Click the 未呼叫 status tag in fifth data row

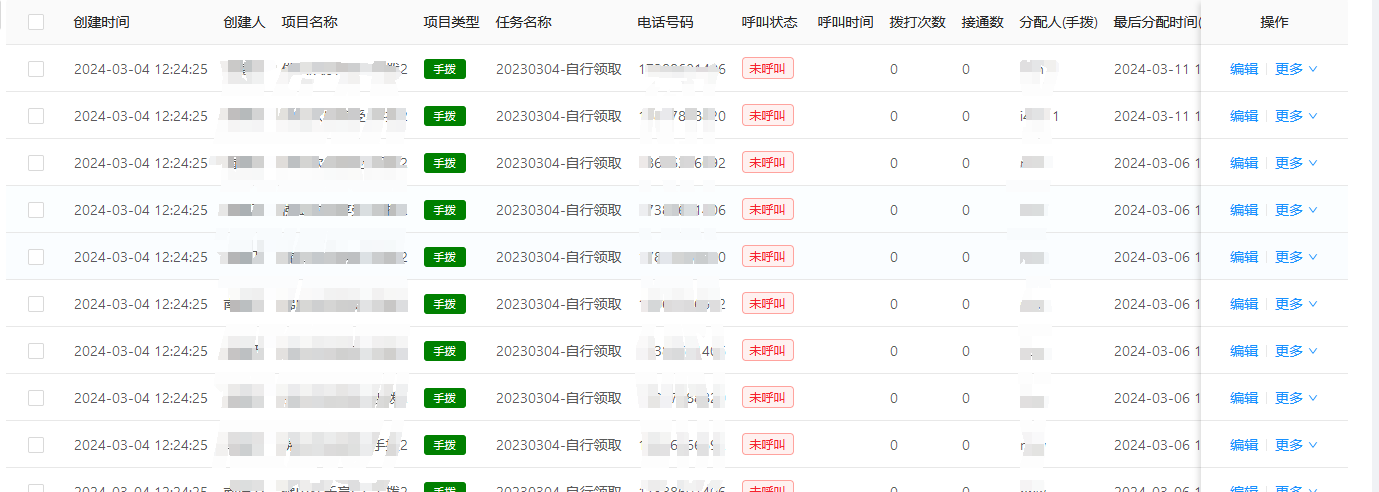click(768, 257)
